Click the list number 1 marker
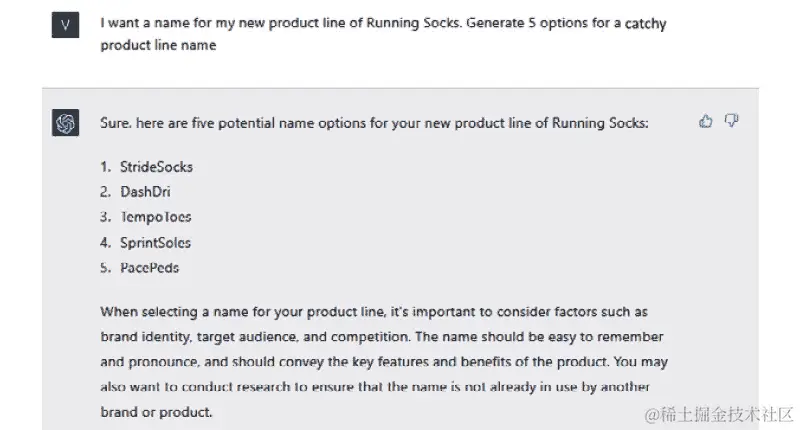The width and height of the screenshot is (800, 430). point(105,166)
